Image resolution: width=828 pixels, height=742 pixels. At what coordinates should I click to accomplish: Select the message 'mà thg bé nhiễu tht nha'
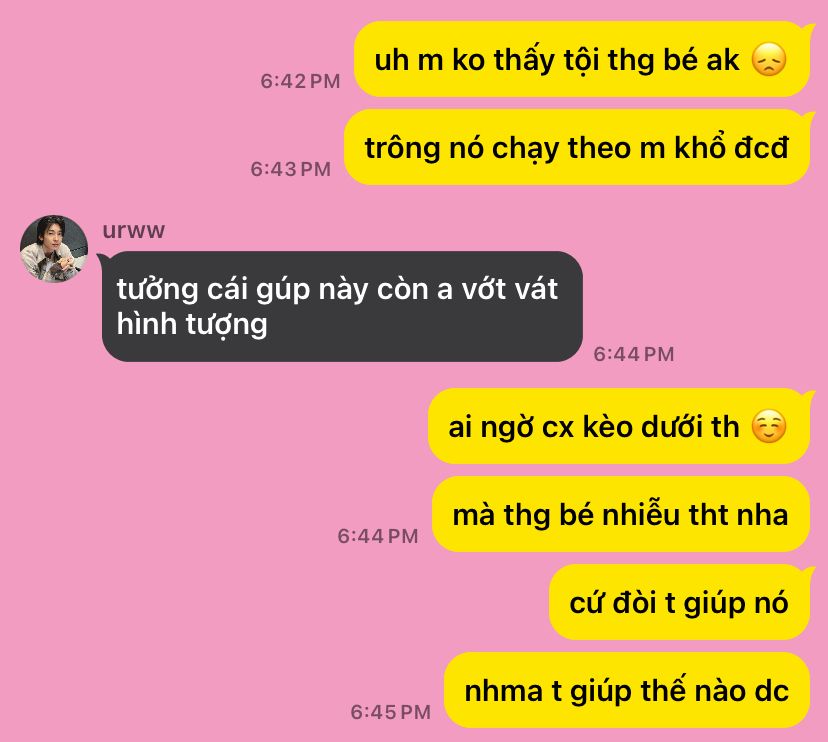pyautogui.click(x=620, y=514)
